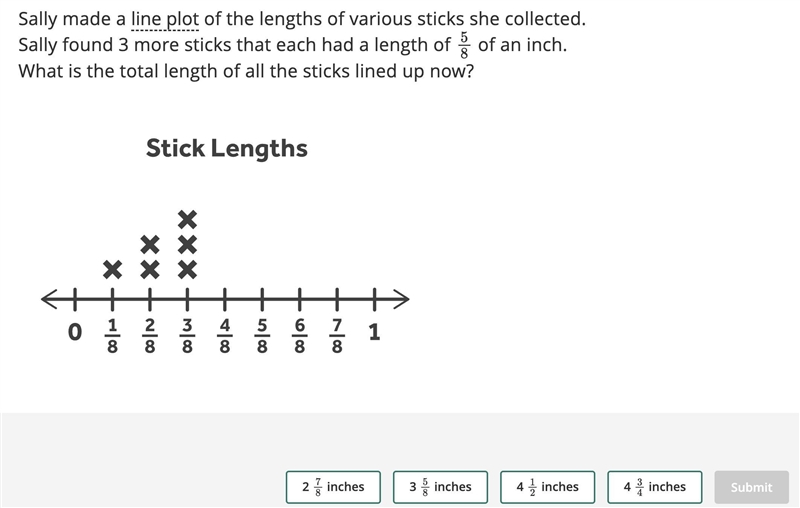This screenshot has height=508, width=800.
Task: Open the 'line plot' glossary link
Action: [x=165, y=19]
